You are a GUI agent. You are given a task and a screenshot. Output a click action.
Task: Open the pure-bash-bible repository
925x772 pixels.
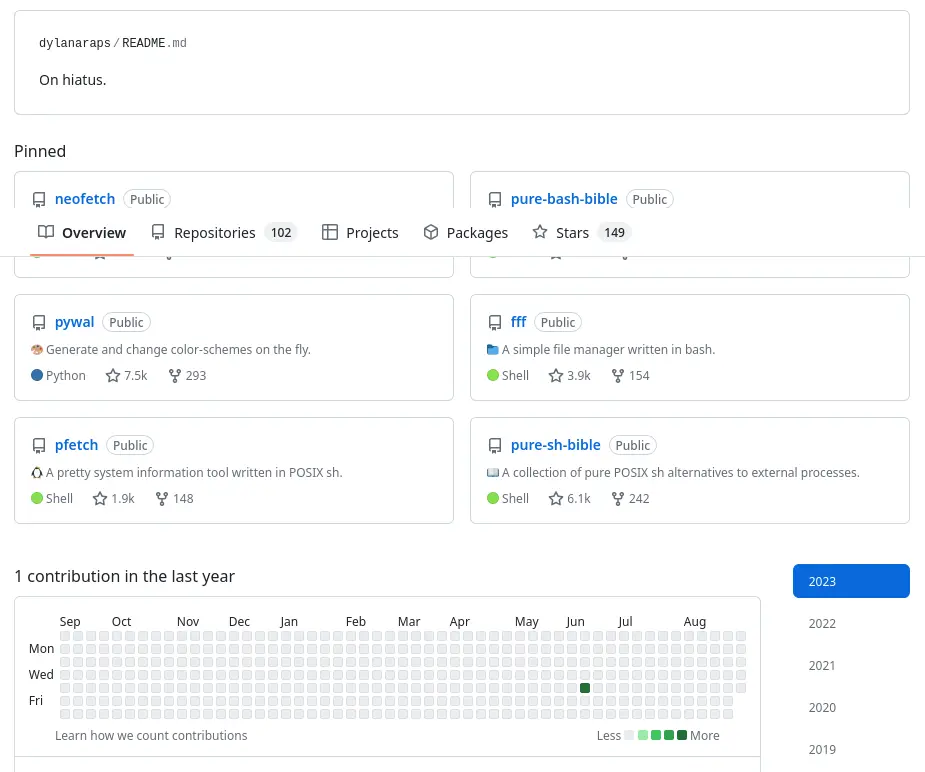564,199
